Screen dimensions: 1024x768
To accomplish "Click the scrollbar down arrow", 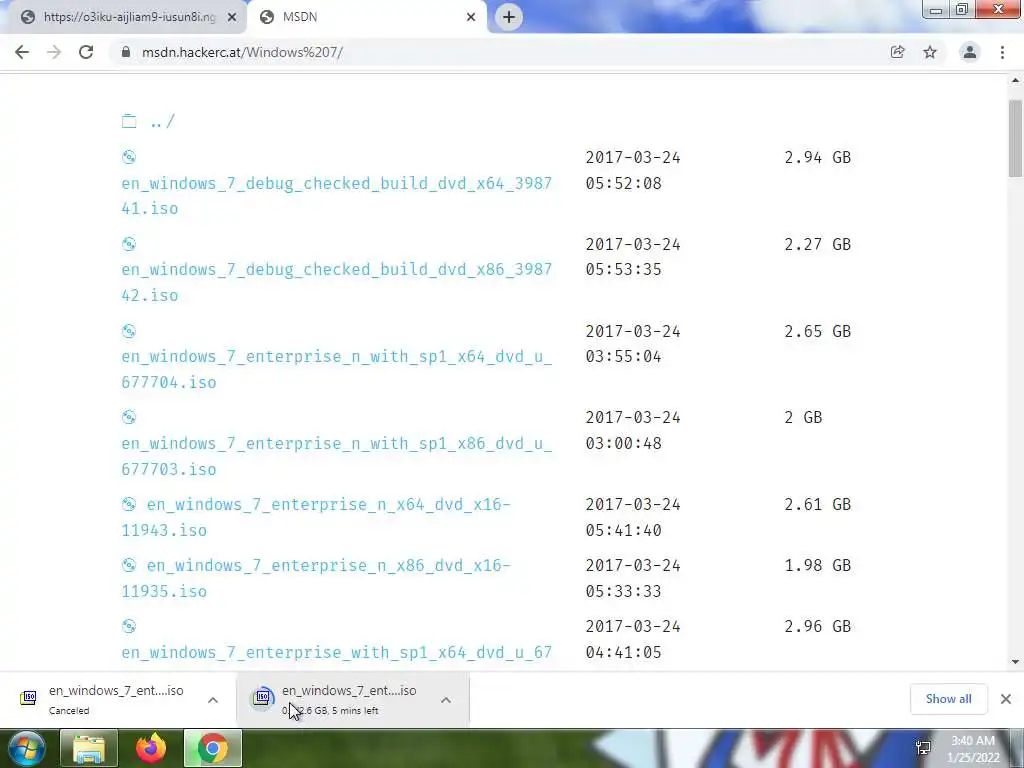I will point(1015,662).
